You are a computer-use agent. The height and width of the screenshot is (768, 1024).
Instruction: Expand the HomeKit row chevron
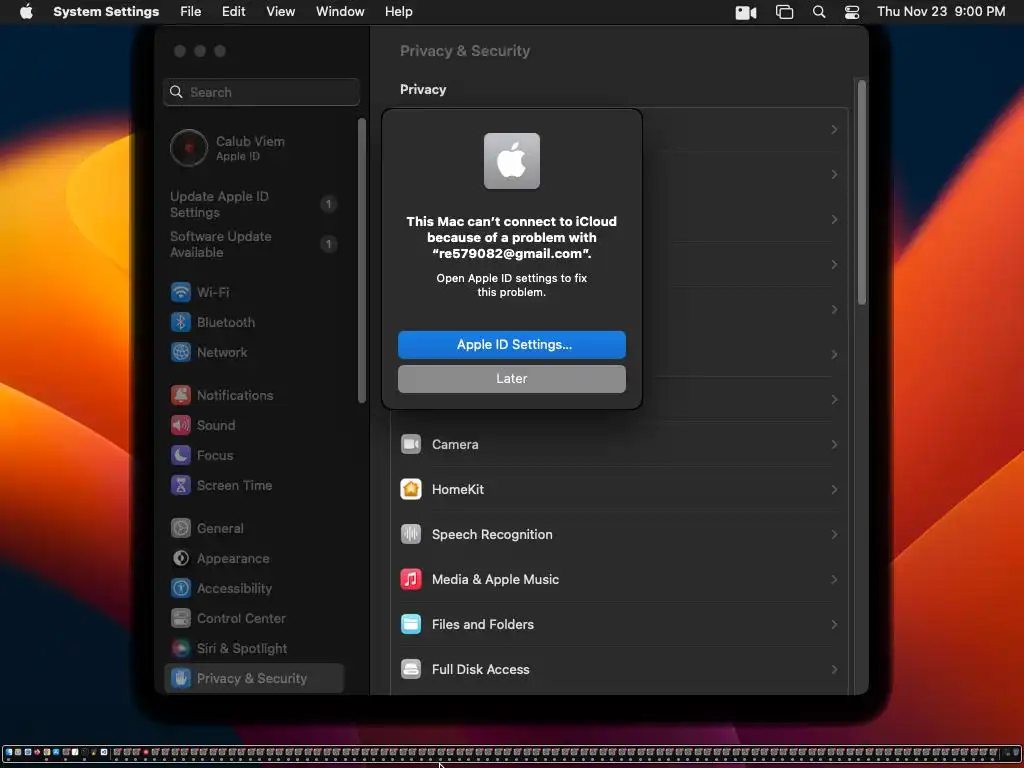(834, 489)
